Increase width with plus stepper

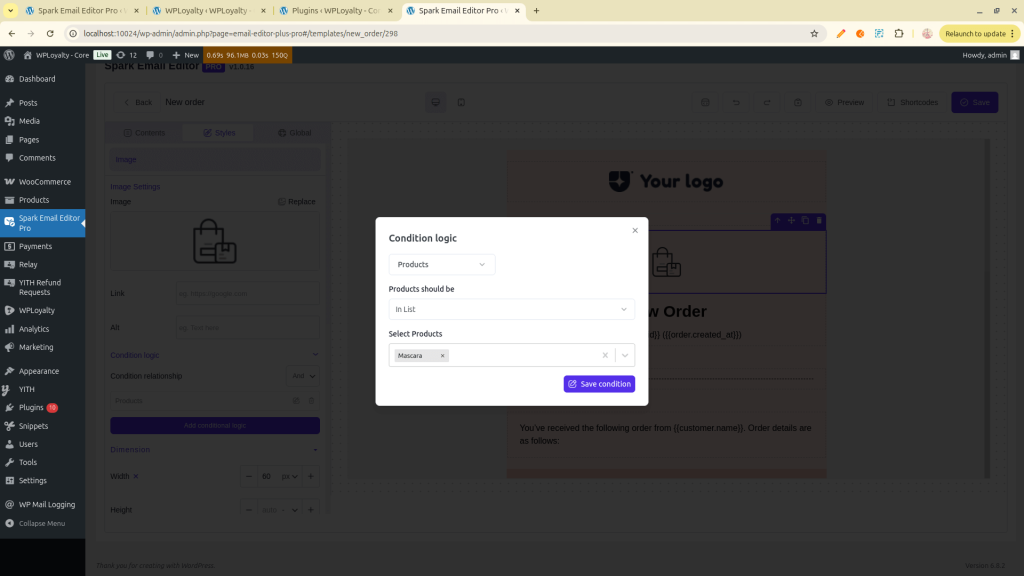tap(311, 477)
